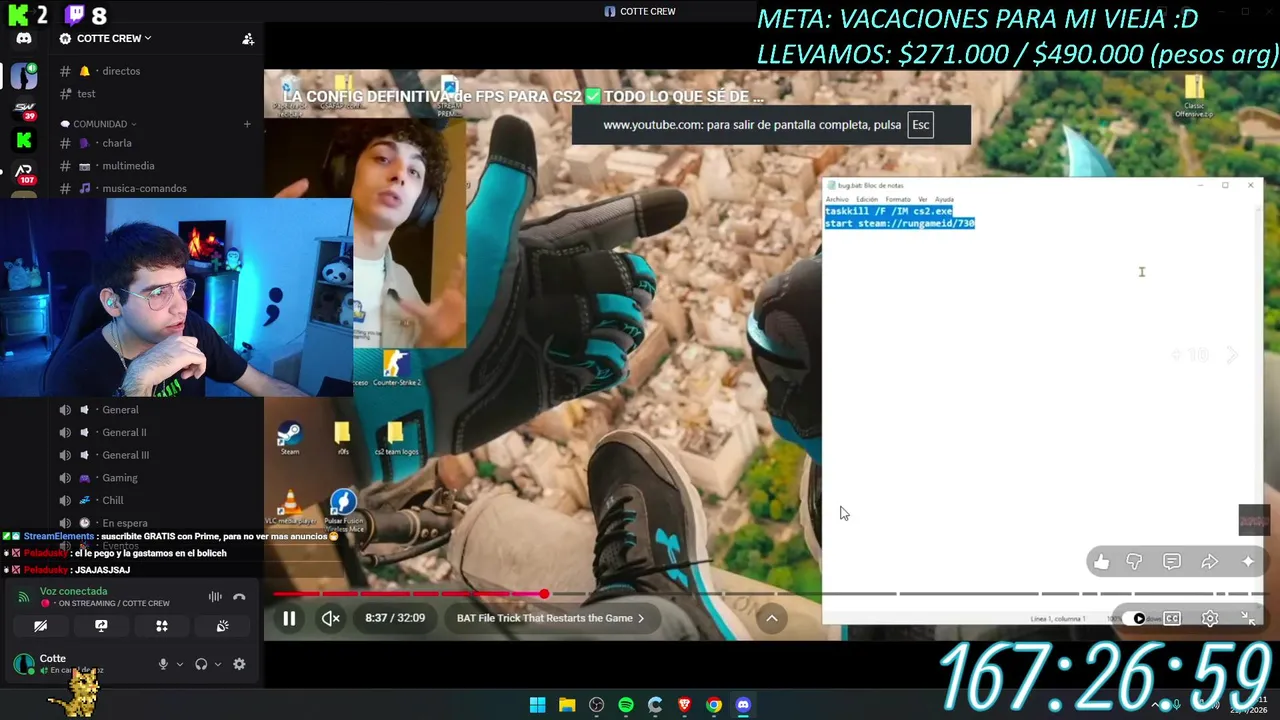Open Ayuda menu in Bloc de notas
Screen dimensions: 1280x720
point(944,199)
